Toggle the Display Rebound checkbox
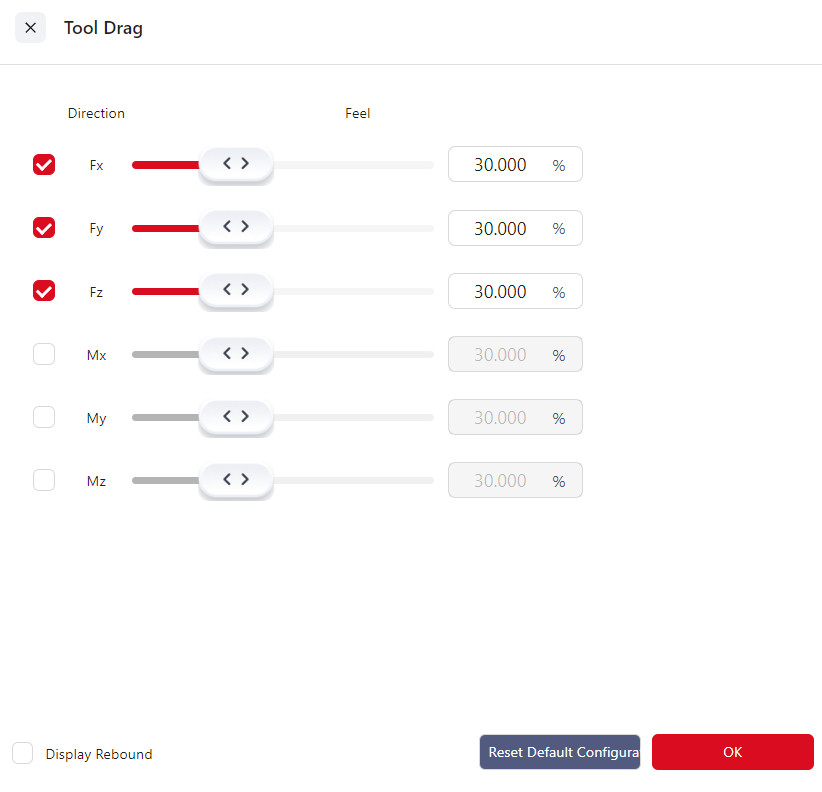This screenshot has width=822, height=792. coord(23,753)
